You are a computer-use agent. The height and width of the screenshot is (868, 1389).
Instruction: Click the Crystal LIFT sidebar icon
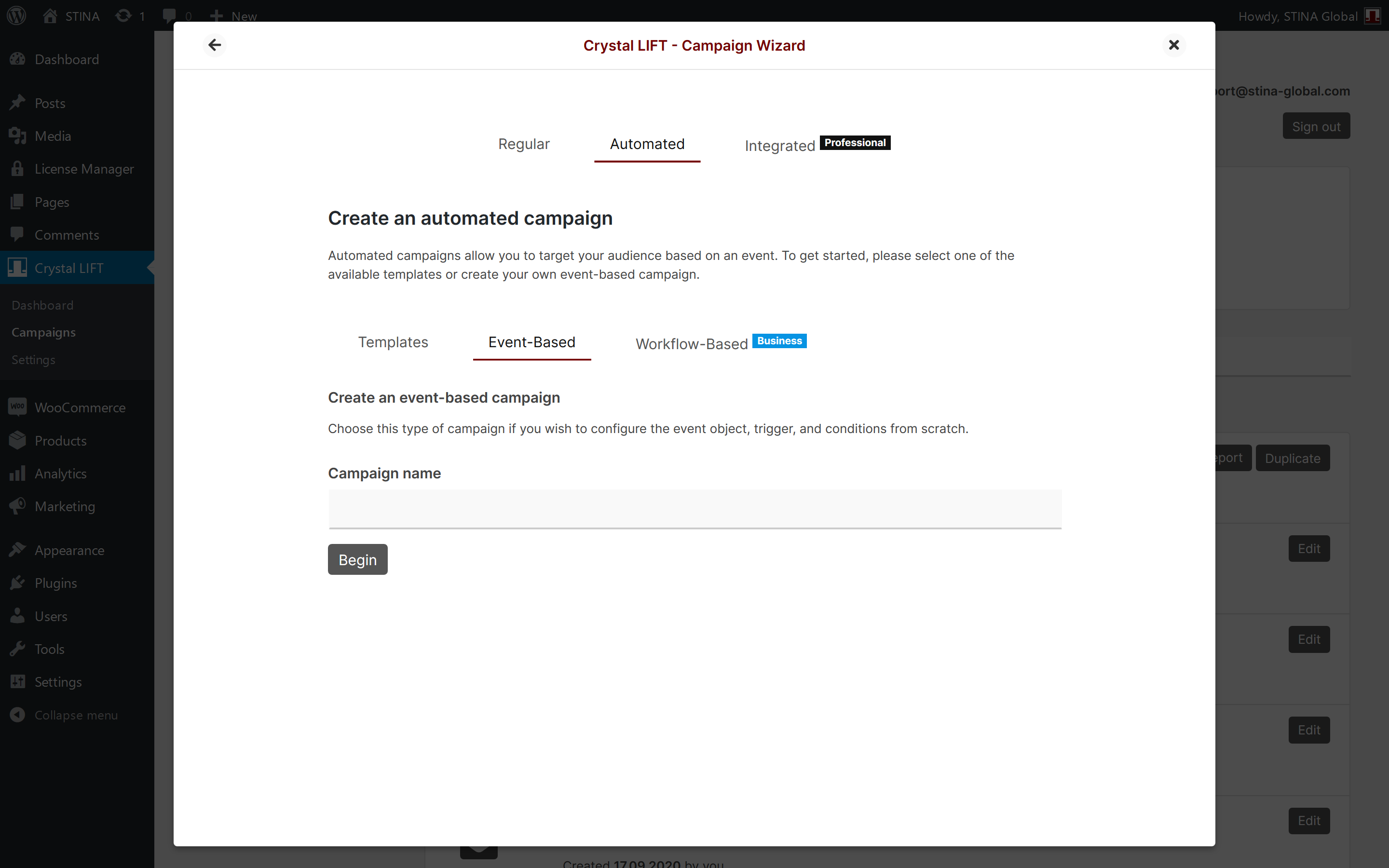(17, 267)
